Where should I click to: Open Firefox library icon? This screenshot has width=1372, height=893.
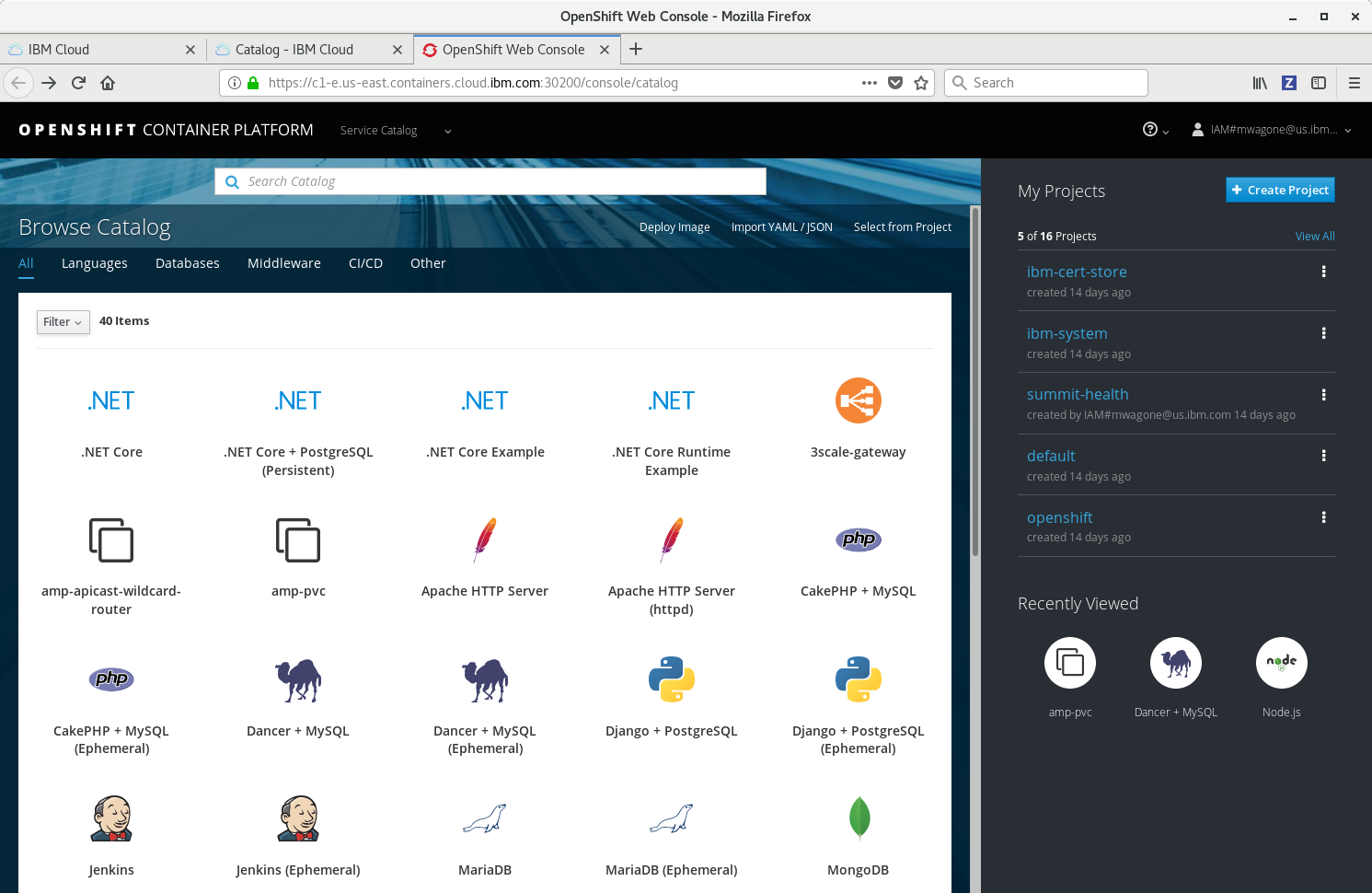coord(1260,83)
